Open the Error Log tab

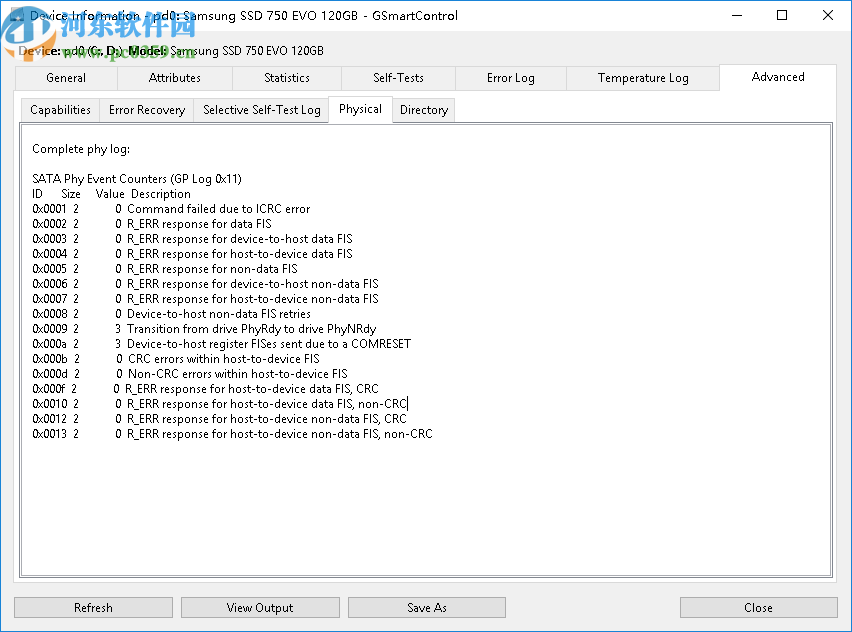[510, 78]
